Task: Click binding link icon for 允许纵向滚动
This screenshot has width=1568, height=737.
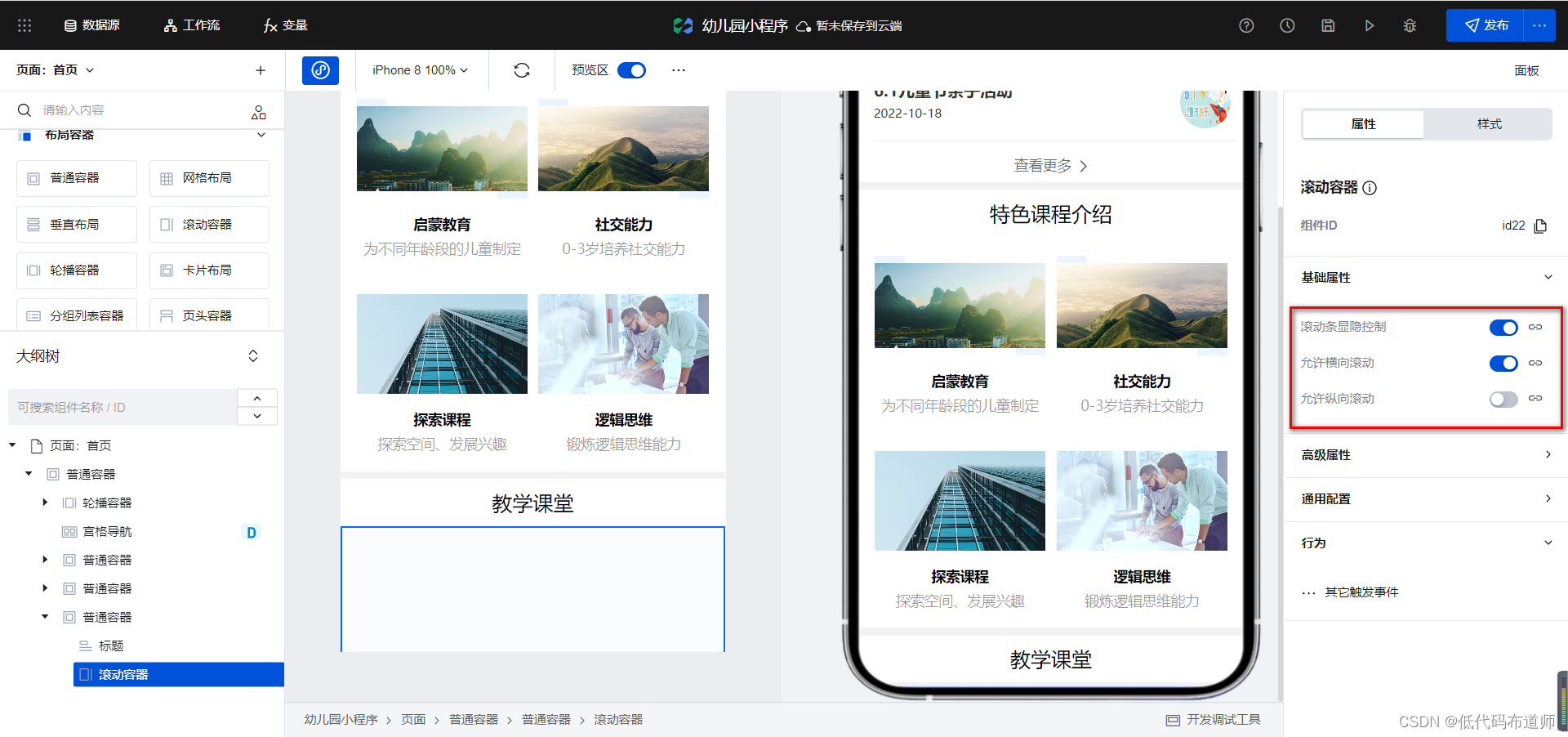Action: click(1535, 398)
